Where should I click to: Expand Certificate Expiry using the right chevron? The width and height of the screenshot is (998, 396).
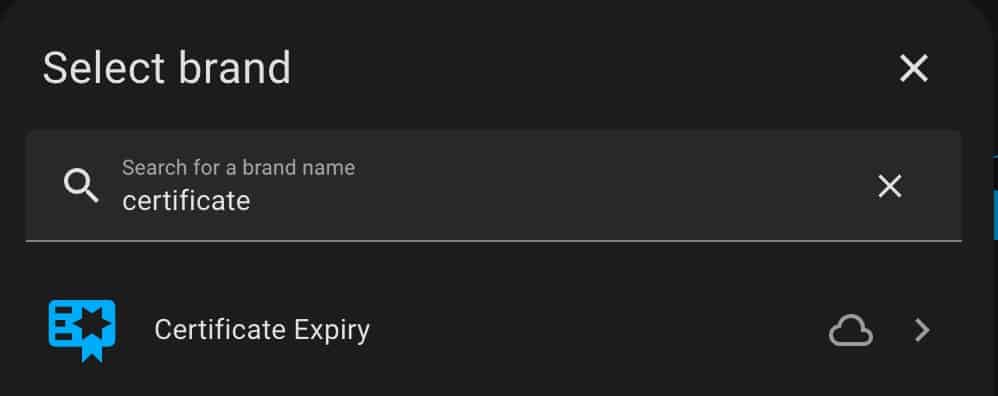(x=922, y=330)
